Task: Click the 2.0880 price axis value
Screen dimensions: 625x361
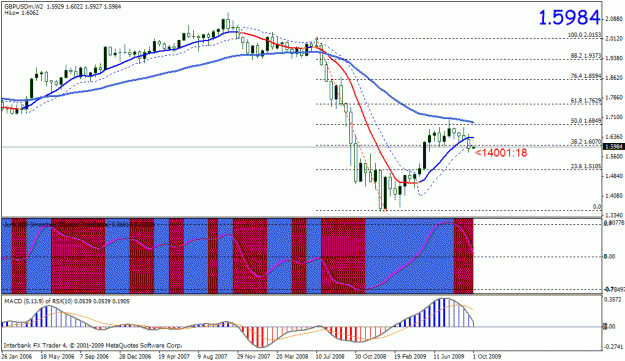Action: coord(614,19)
